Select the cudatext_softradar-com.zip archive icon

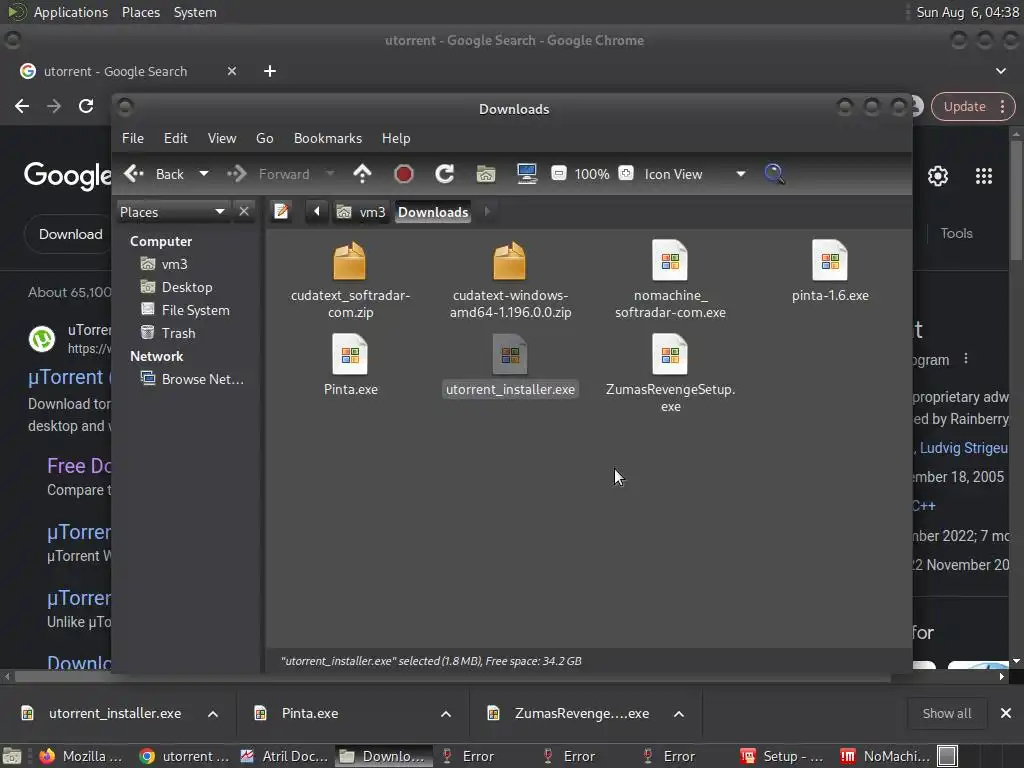[349, 261]
